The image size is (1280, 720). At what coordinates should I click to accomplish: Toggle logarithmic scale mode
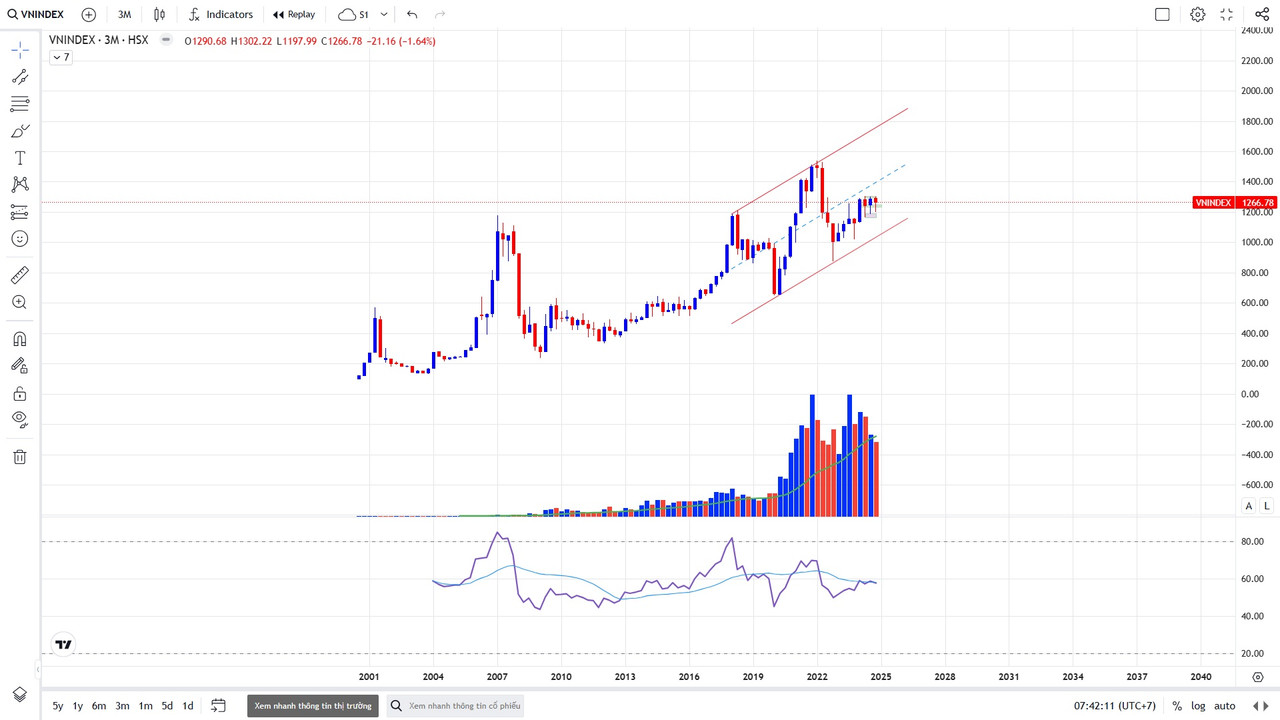coord(1198,706)
